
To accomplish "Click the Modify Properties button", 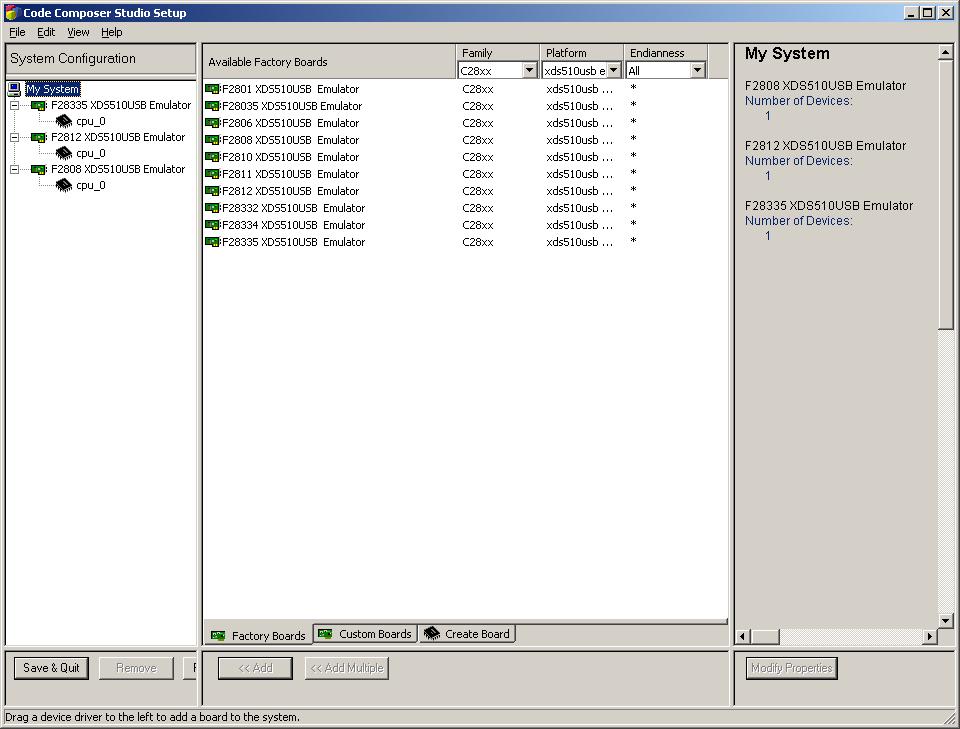I will [x=792, y=668].
